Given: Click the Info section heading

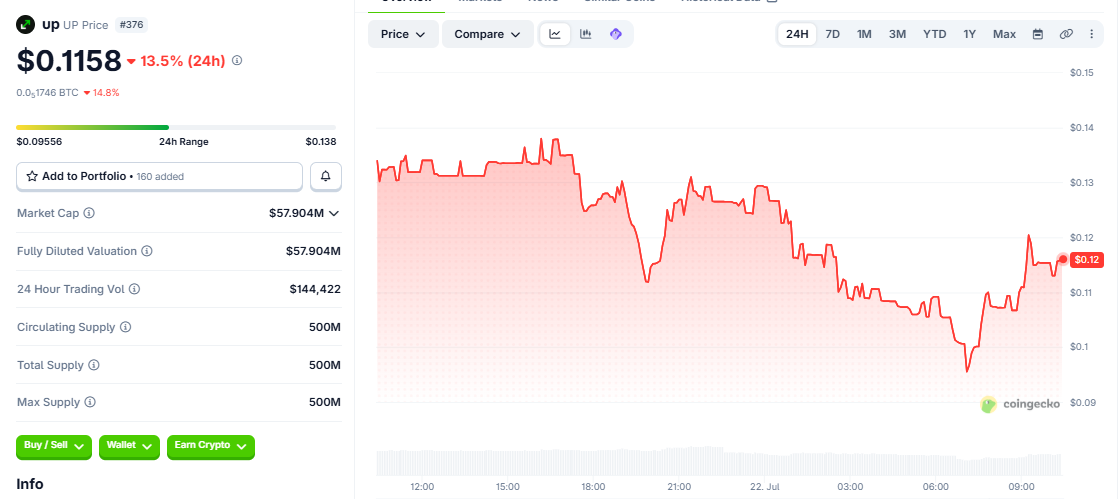Looking at the screenshot, I should click(30, 484).
